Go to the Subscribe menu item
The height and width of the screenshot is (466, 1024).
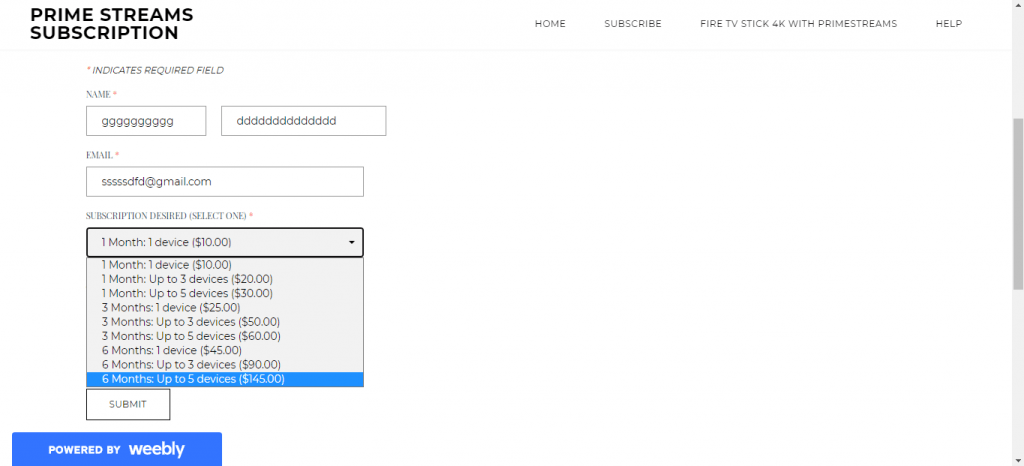click(x=633, y=23)
